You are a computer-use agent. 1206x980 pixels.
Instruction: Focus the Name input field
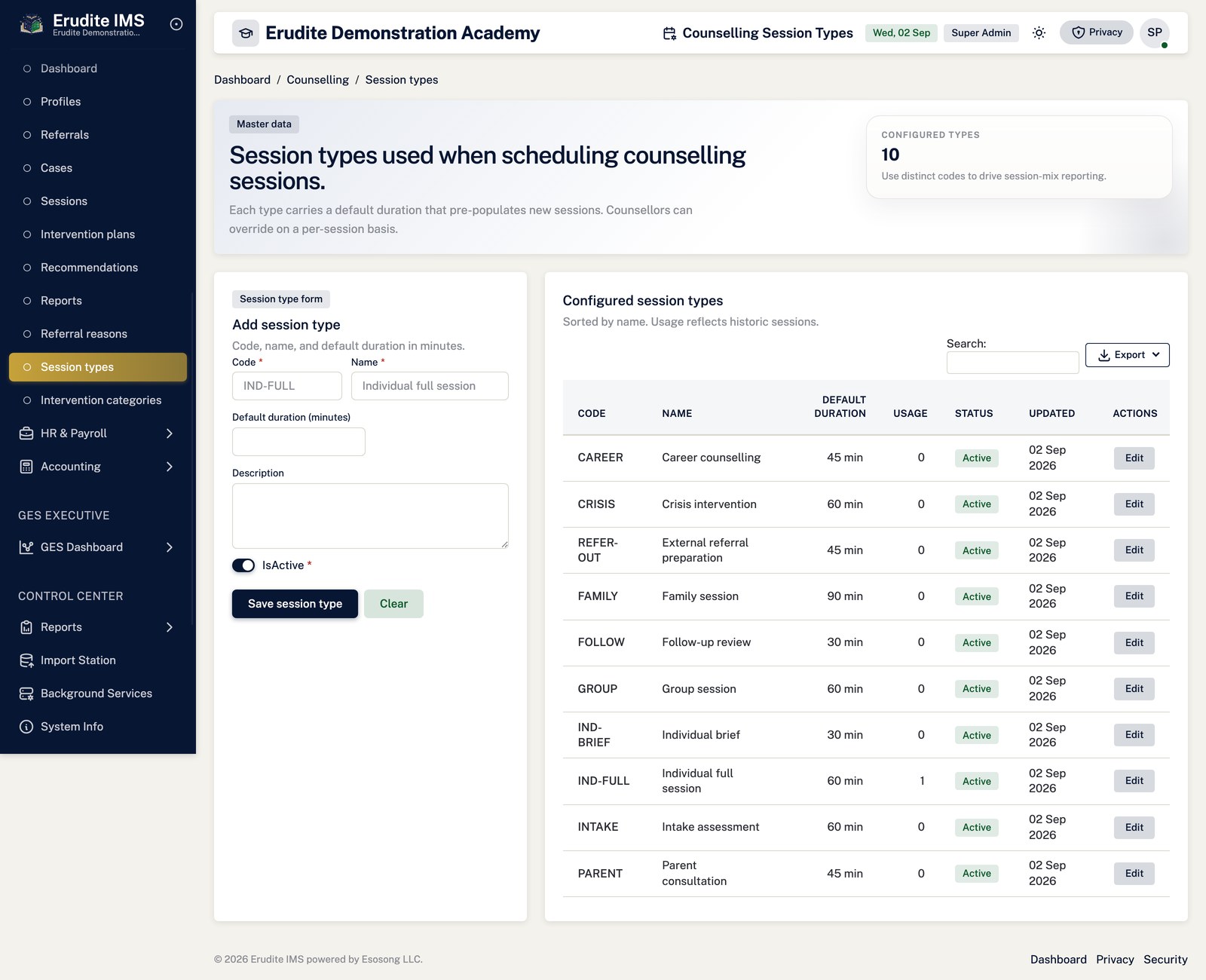click(x=430, y=386)
